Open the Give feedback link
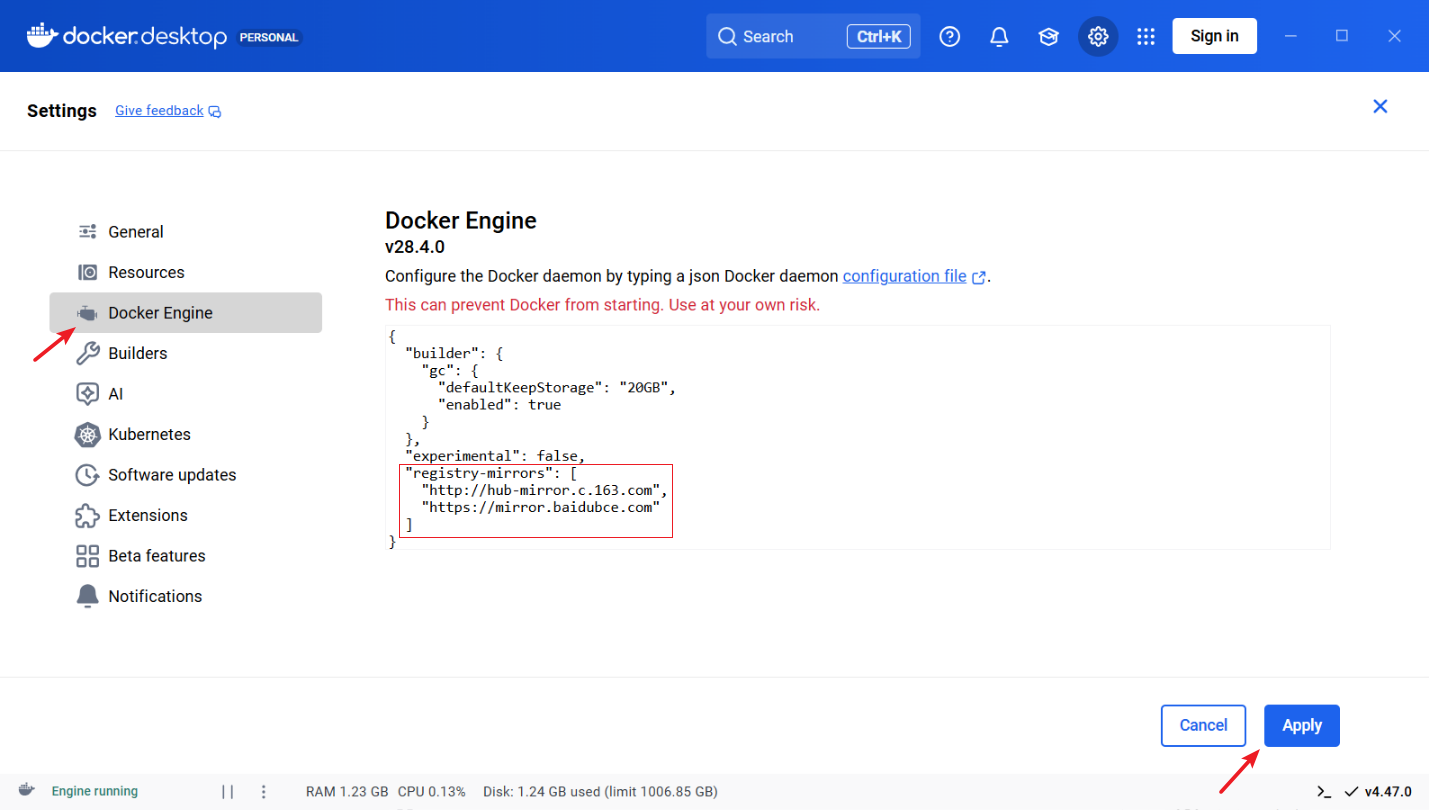 159,111
